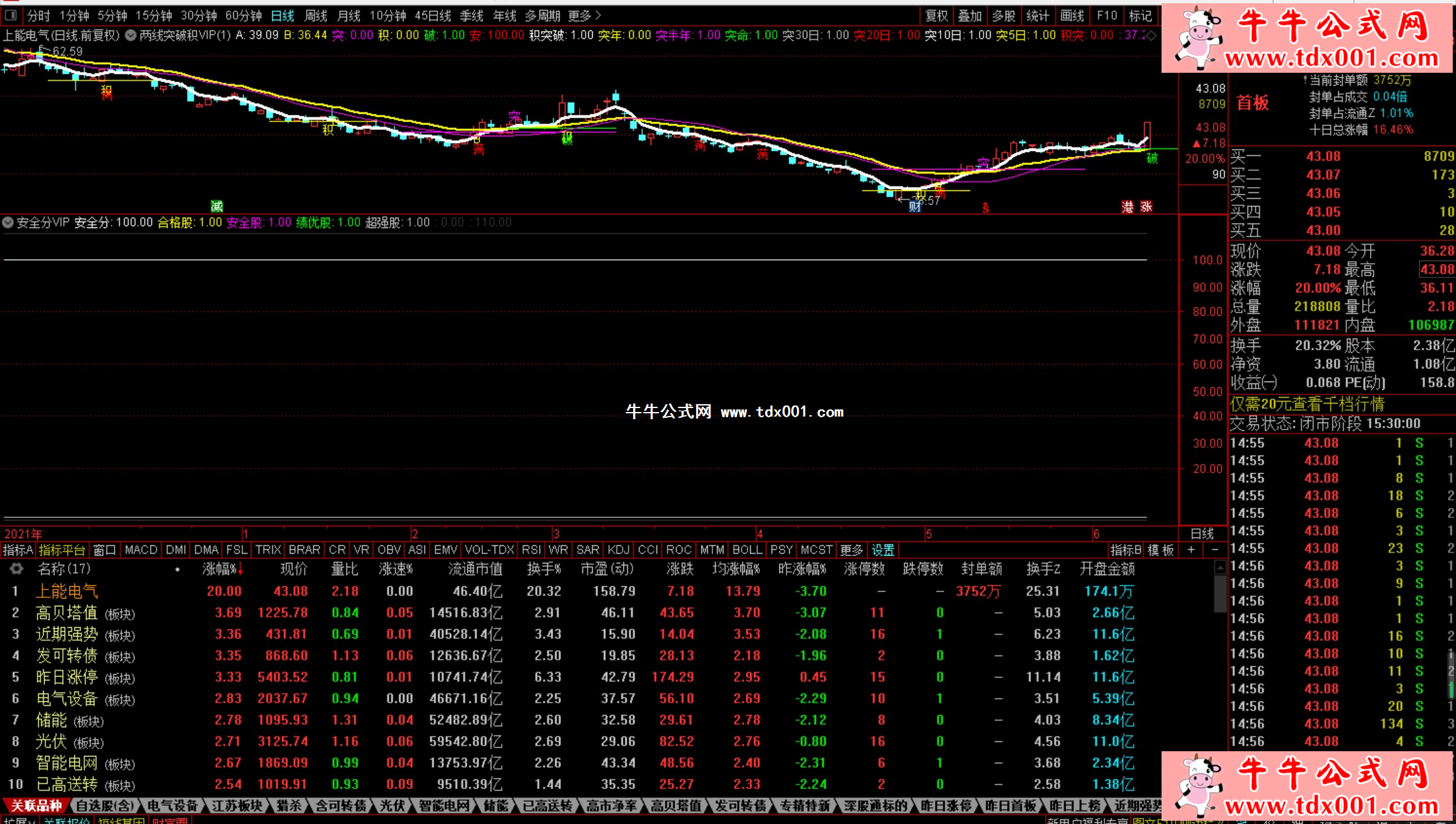This screenshot has width=1456, height=824.
Task: Apply the BOLL indicator
Action: click(x=747, y=550)
